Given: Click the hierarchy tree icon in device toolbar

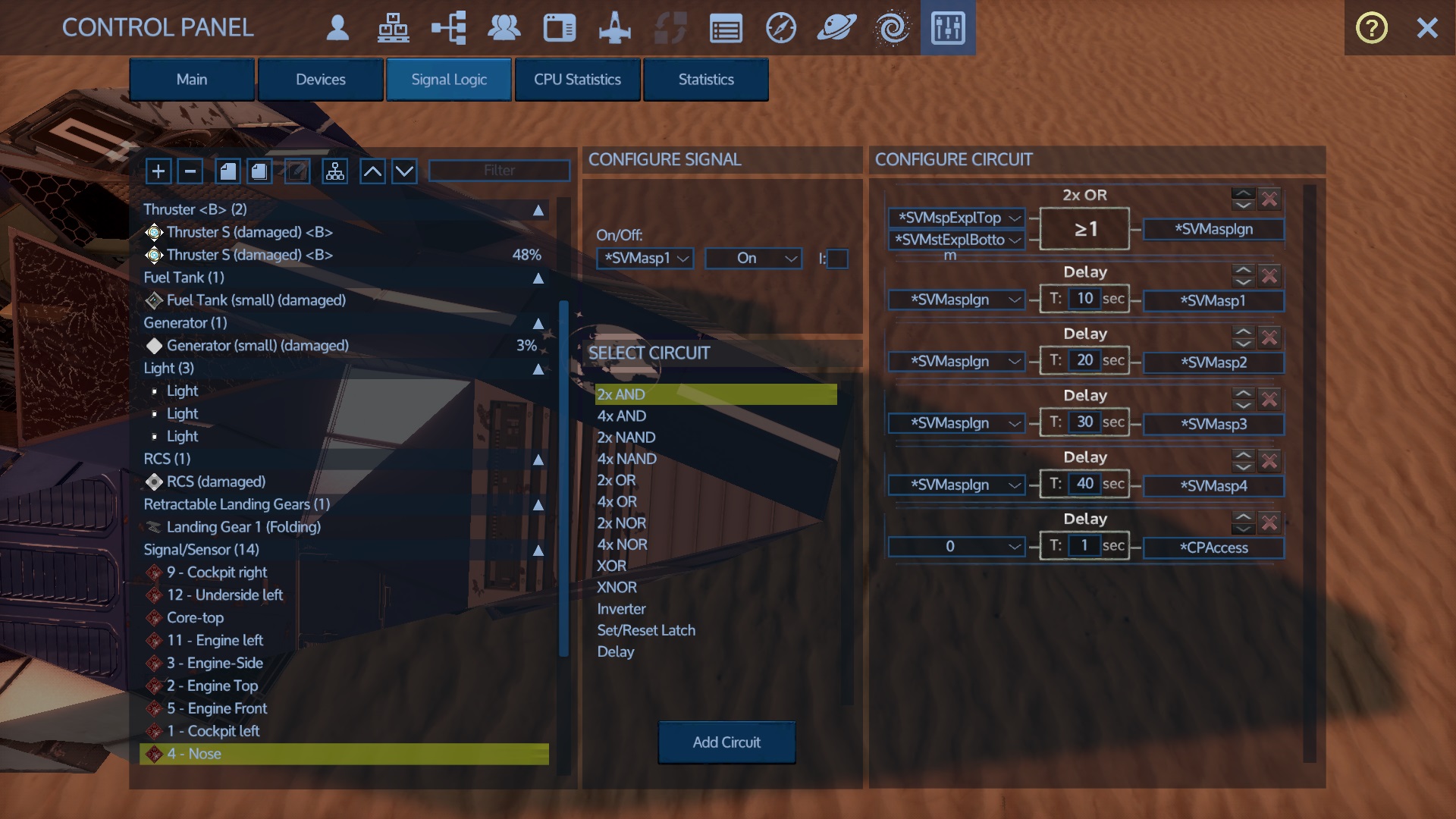Looking at the screenshot, I should 334,171.
